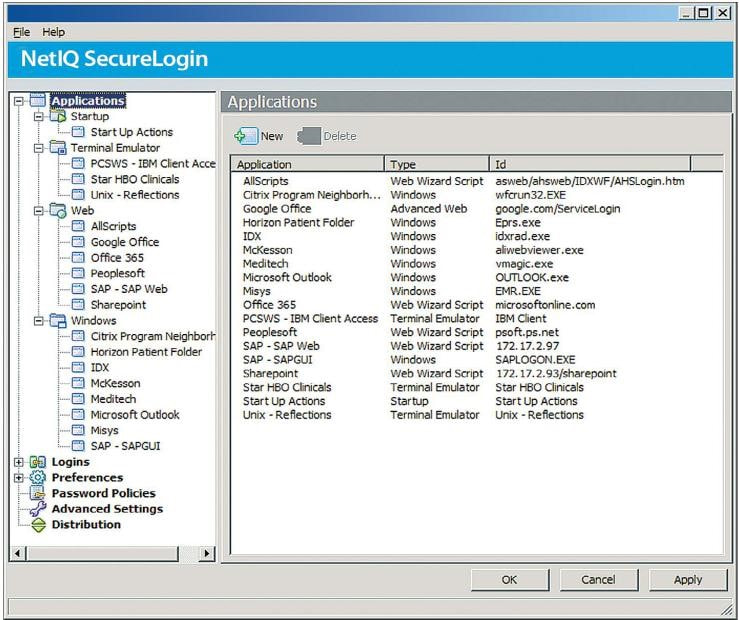Collapse the Terminal Emulator branch
The width and height of the screenshot is (739, 620).
pos(39,148)
